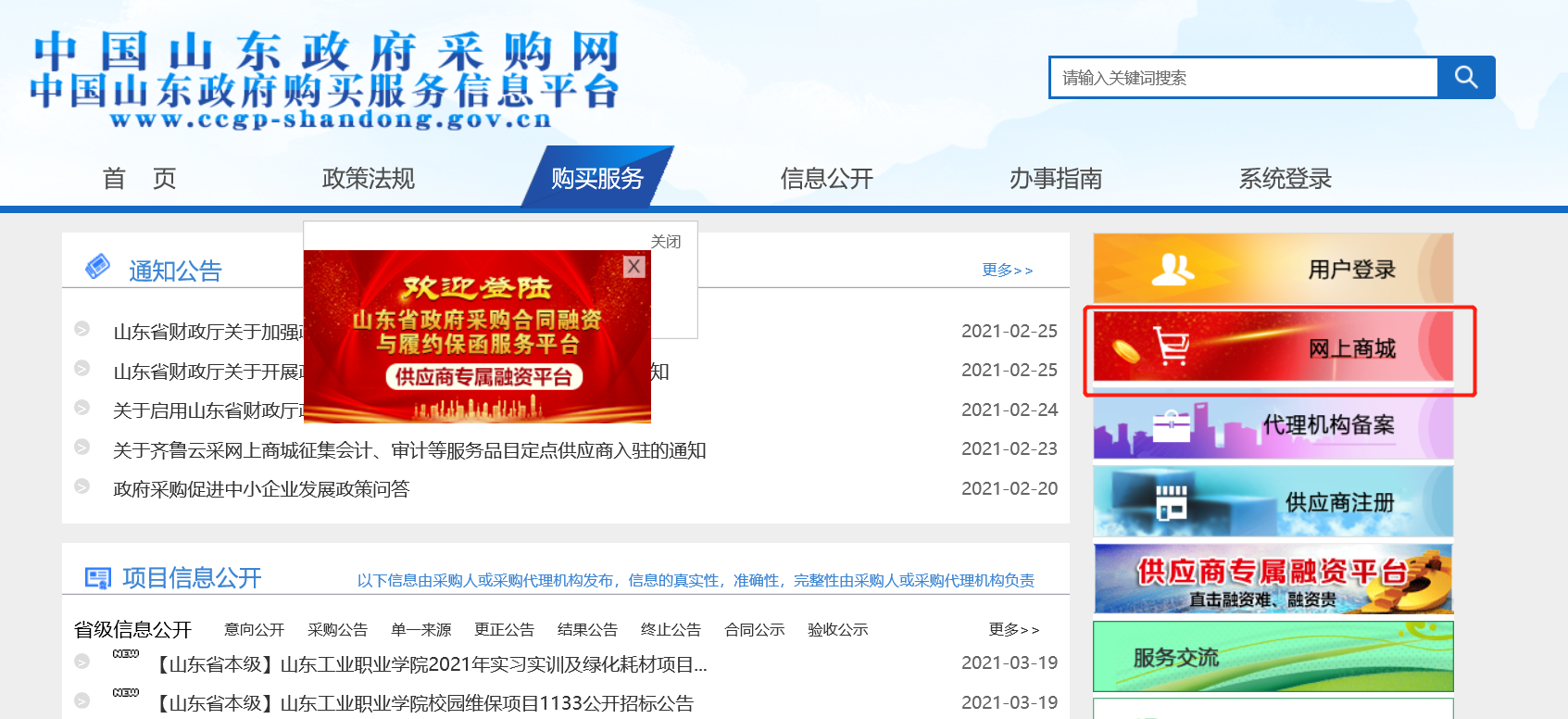
Task: Open 山东省财政厅关于加强 notice link
Action: 208,332
